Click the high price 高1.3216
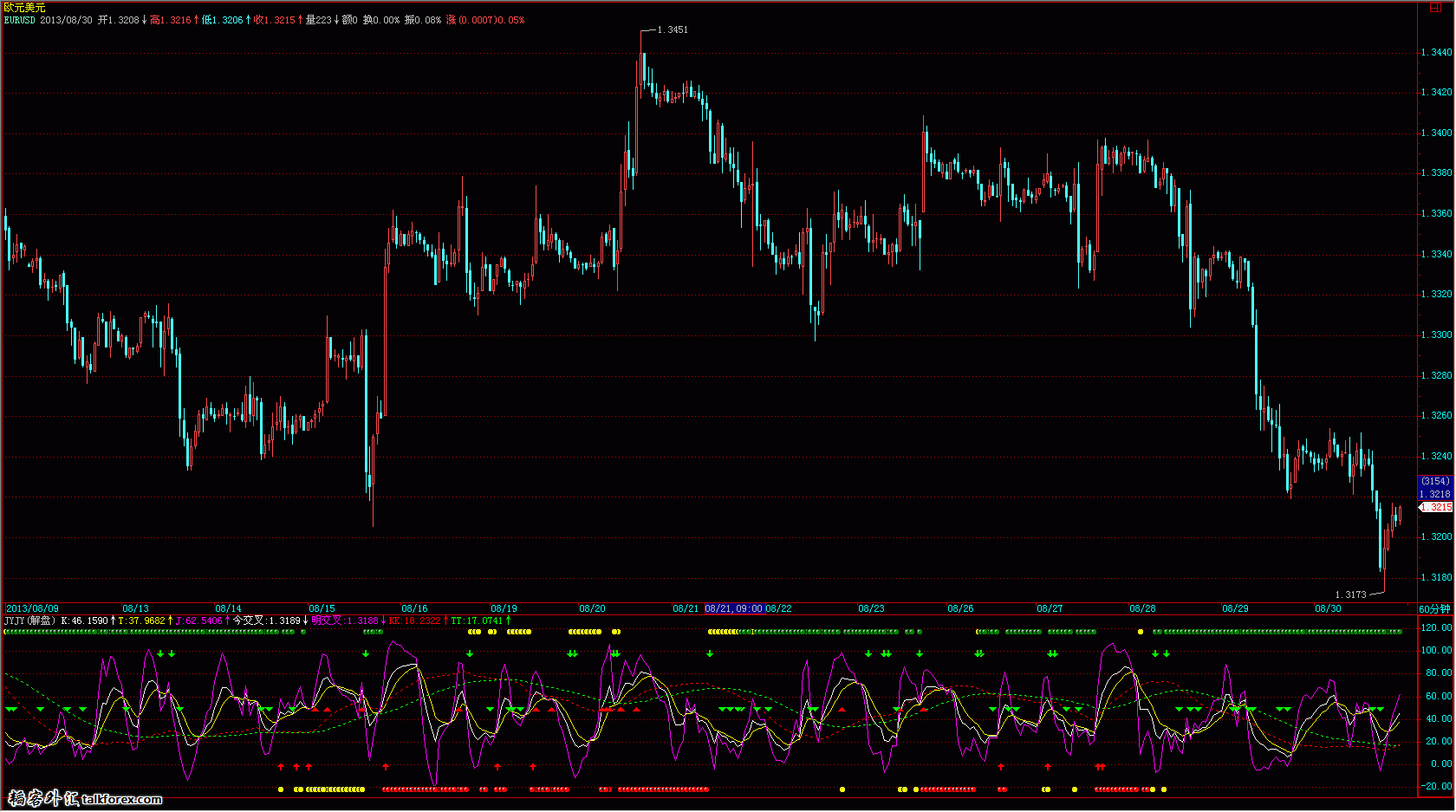Image resolution: width=1456 pixels, height=812 pixels. [170, 20]
